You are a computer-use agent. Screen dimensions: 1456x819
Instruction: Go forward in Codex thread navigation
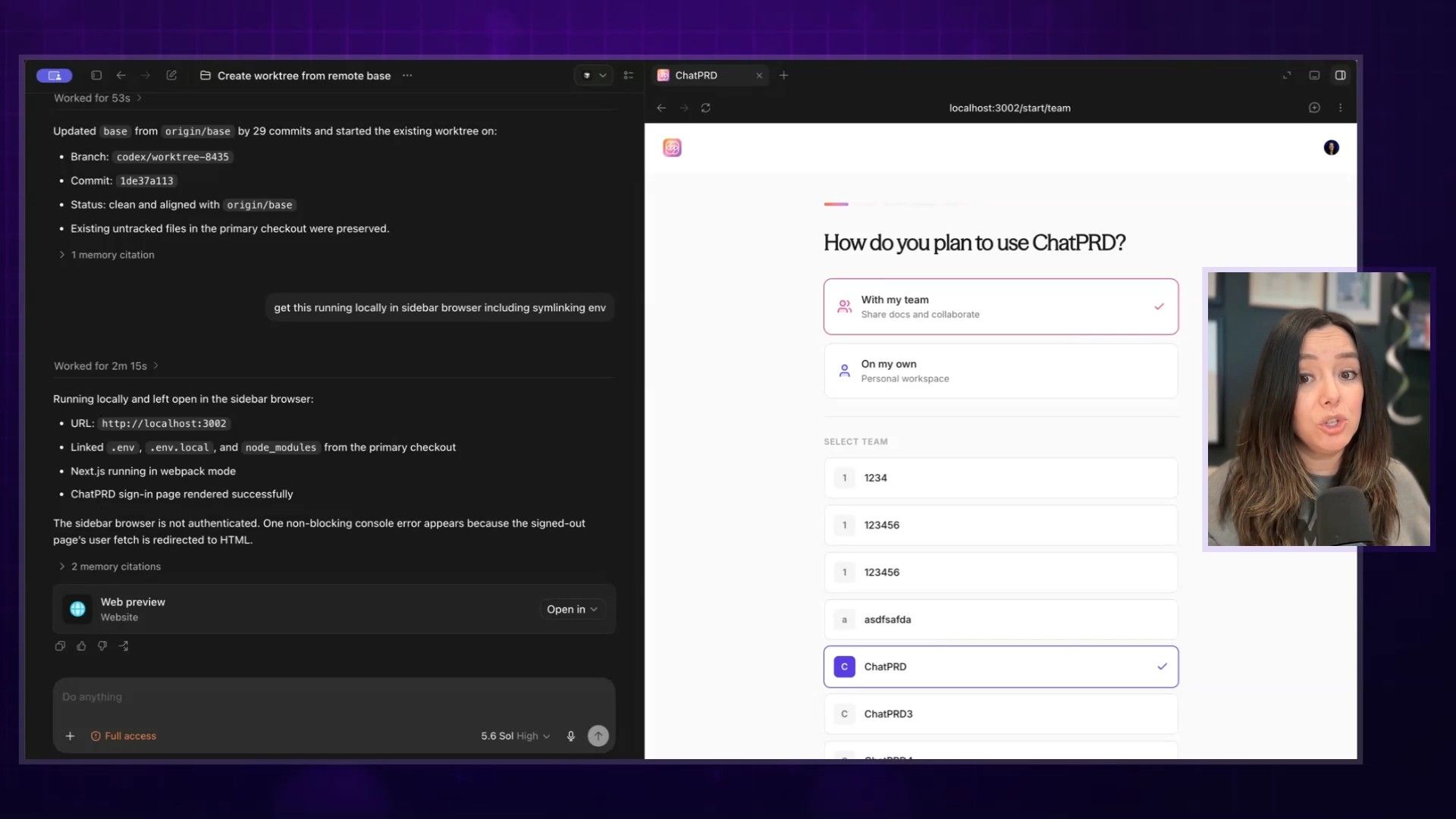(x=146, y=75)
